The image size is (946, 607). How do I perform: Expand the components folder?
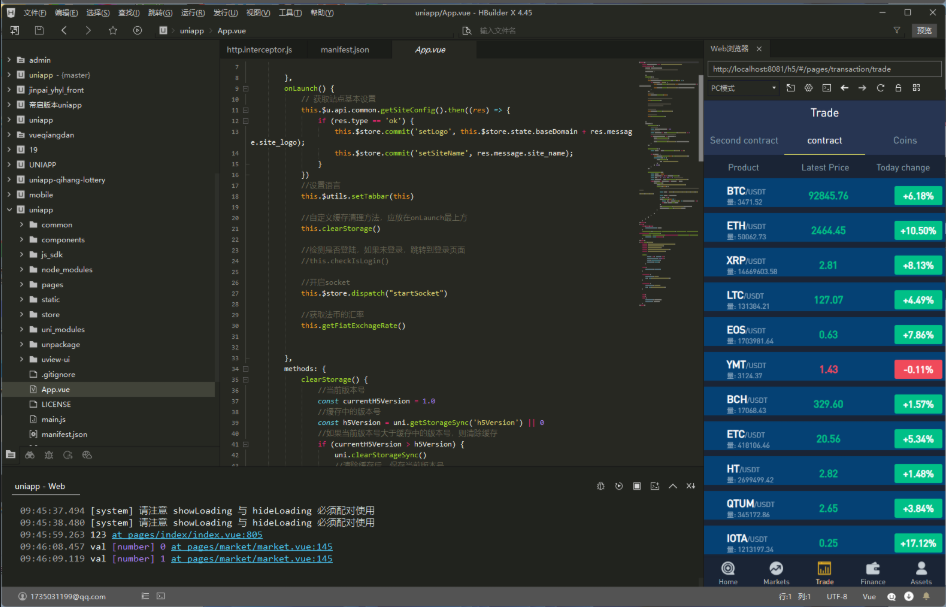click(21, 240)
